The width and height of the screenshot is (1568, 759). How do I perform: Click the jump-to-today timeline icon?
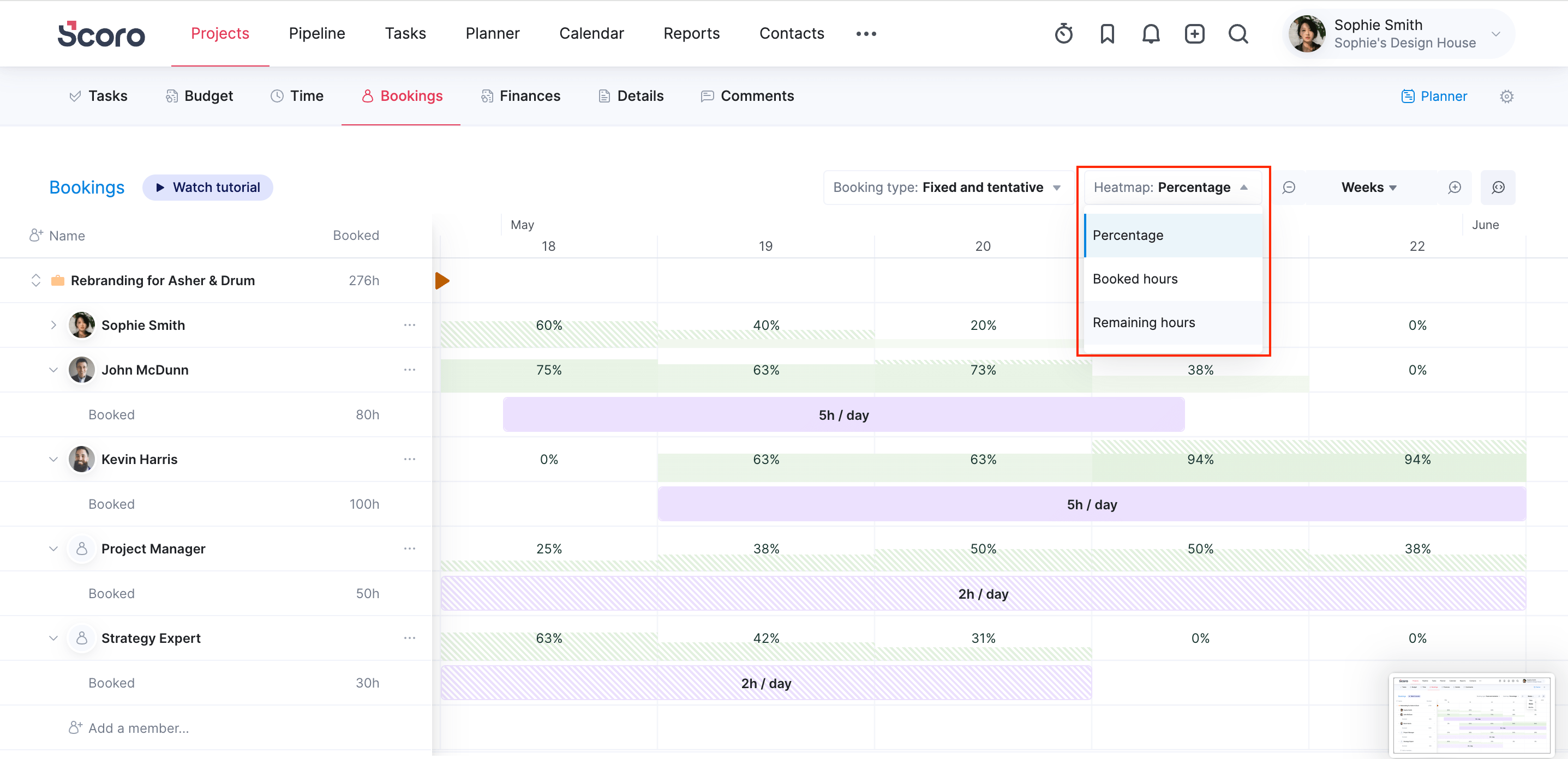point(1498,188)
